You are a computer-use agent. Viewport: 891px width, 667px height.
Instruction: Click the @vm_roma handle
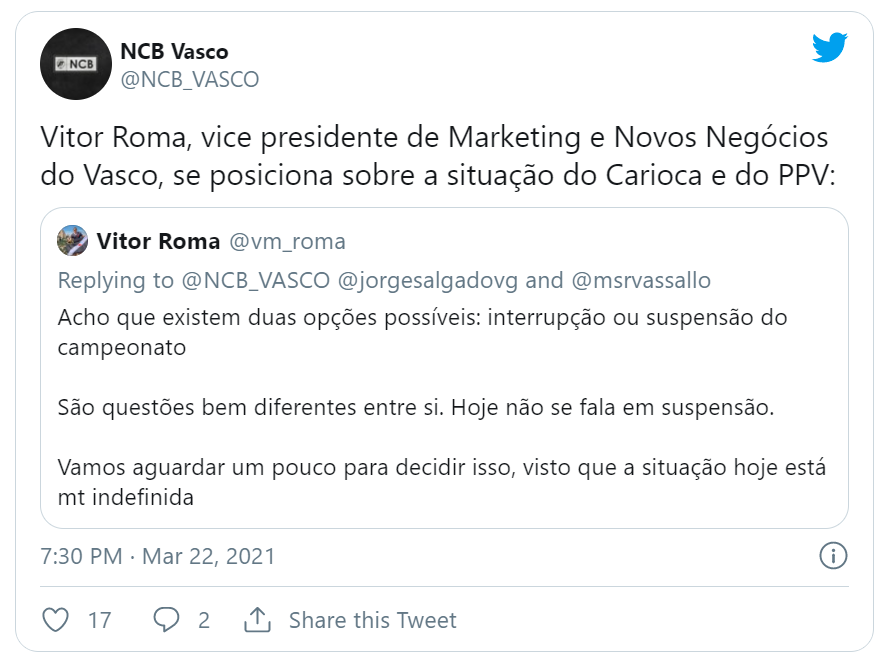(288, 241)
